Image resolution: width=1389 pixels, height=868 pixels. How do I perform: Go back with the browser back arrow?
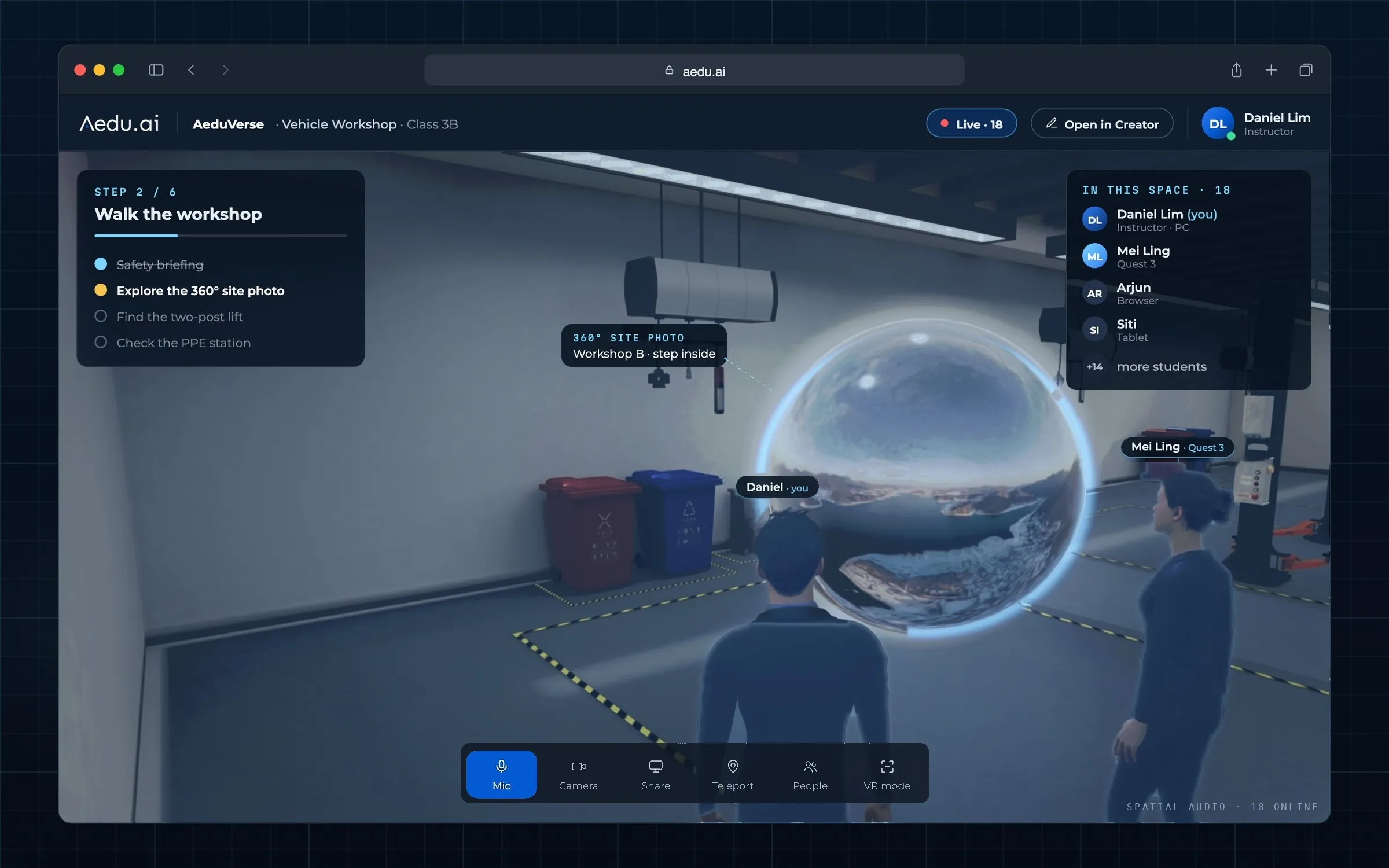191,70
